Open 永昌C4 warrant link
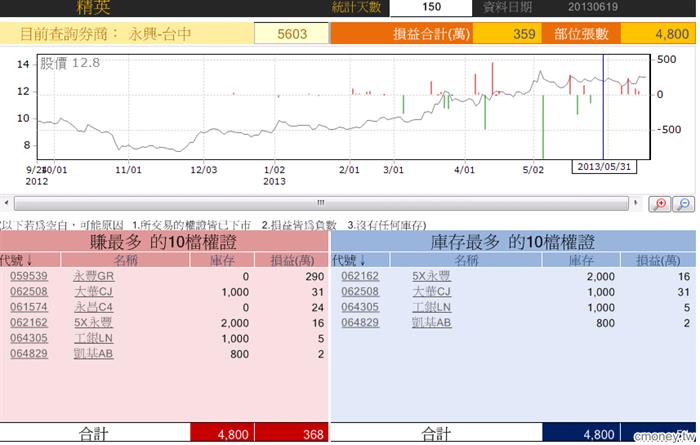This screenshot has width=700, height=445. [93, 307]
